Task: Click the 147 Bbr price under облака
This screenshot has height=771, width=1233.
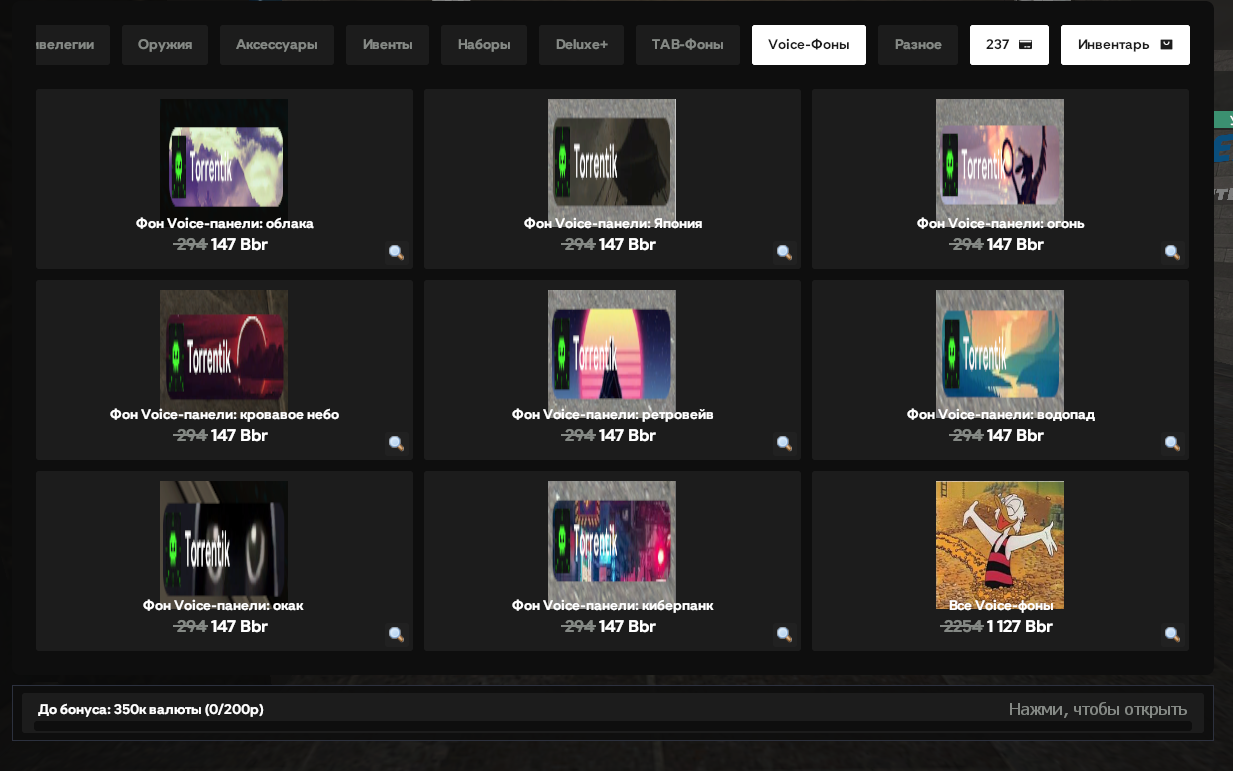Action: coord(240,245)
